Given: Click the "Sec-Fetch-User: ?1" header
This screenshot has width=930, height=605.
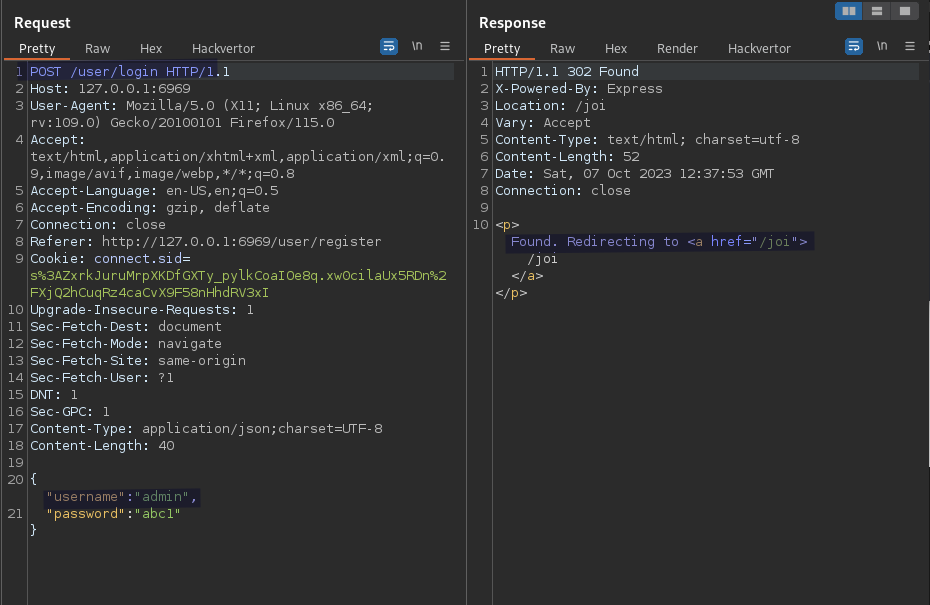Looking at the screenshot, I should coord(102,378).
